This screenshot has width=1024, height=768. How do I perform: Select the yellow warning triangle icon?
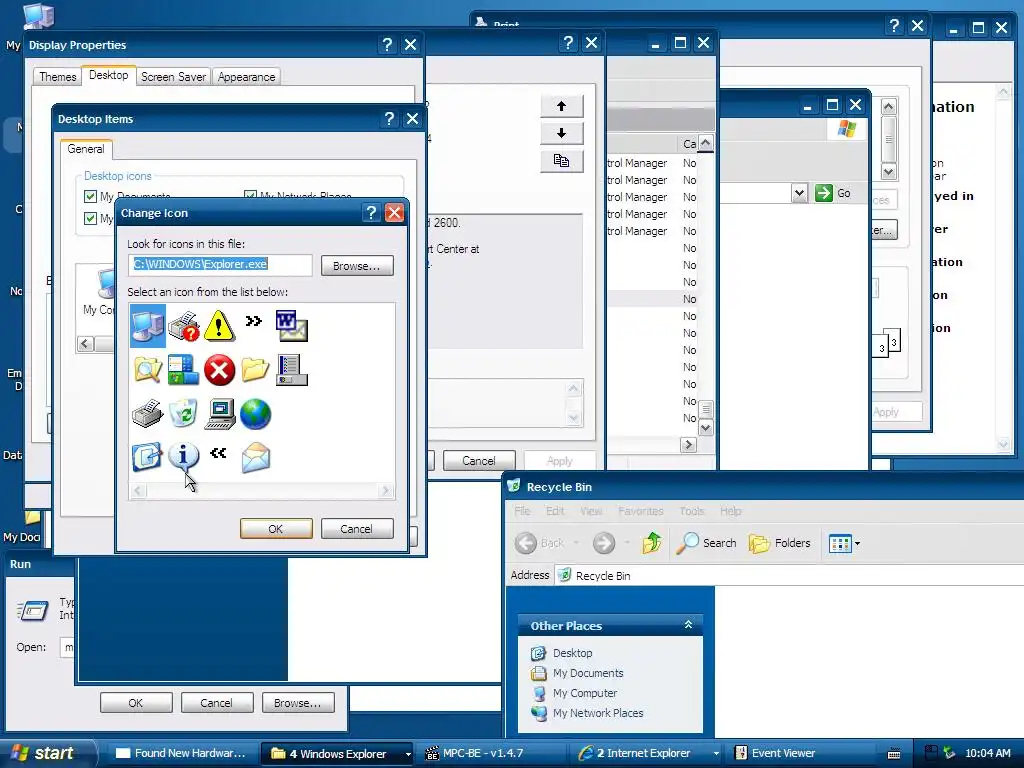(219, 326)
